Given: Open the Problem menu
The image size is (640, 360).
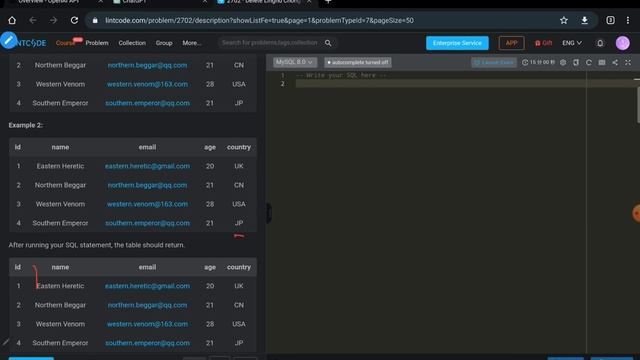Looking at the screenshot, I should coord(97,43).
